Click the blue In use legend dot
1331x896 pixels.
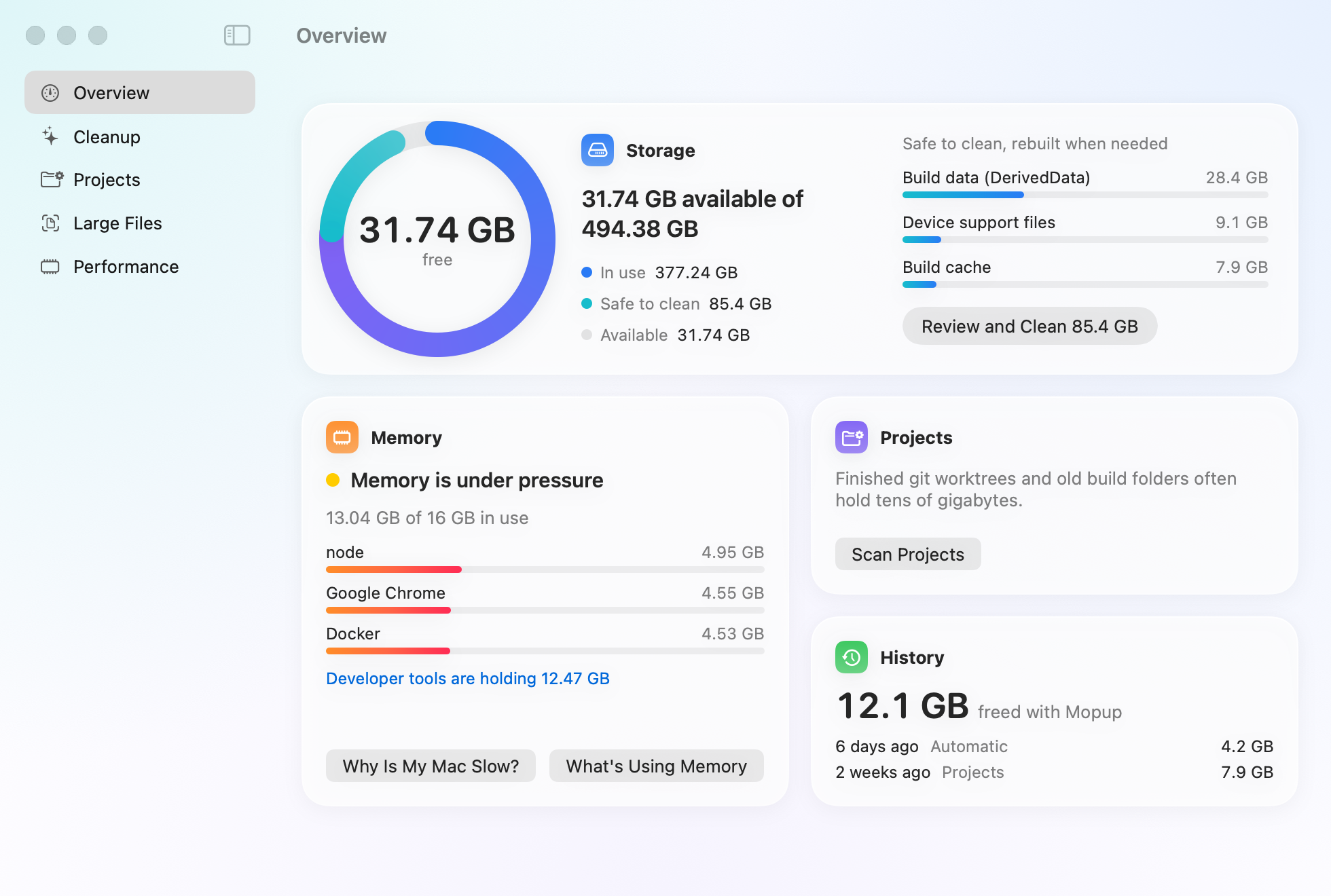coord(587,272)
